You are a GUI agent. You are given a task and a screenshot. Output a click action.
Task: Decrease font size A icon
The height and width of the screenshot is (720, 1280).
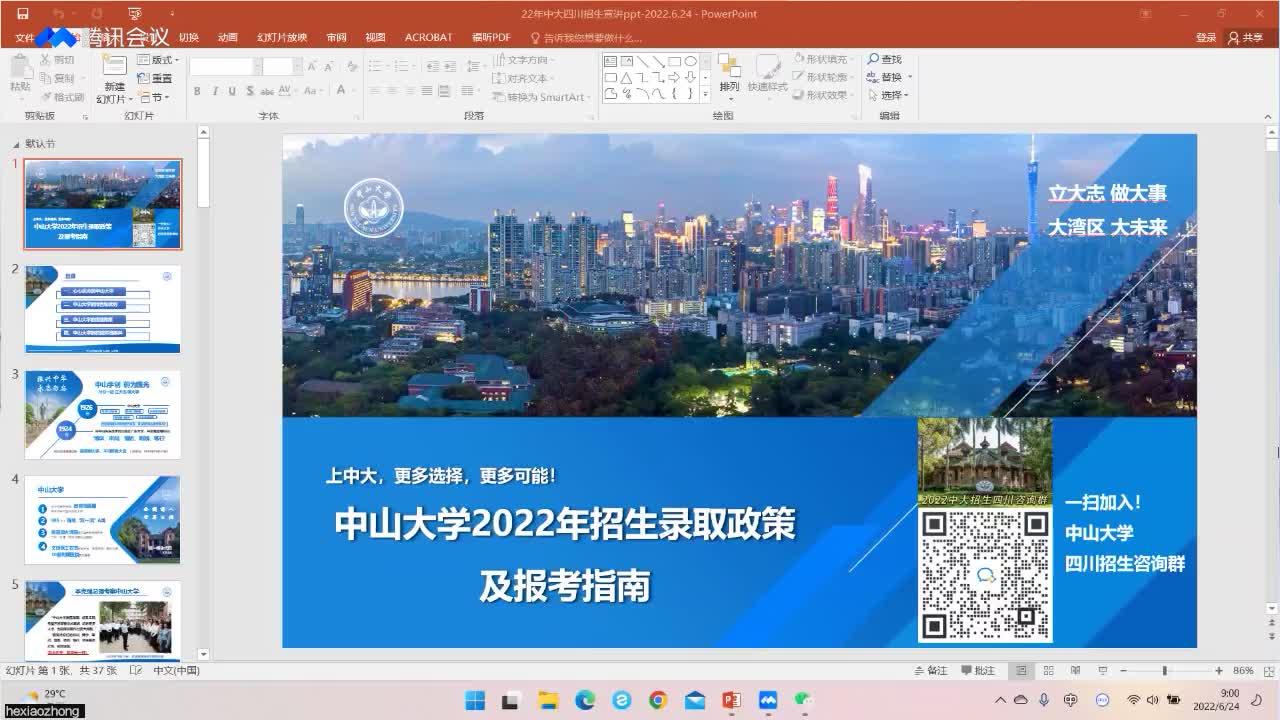[328, 65]
